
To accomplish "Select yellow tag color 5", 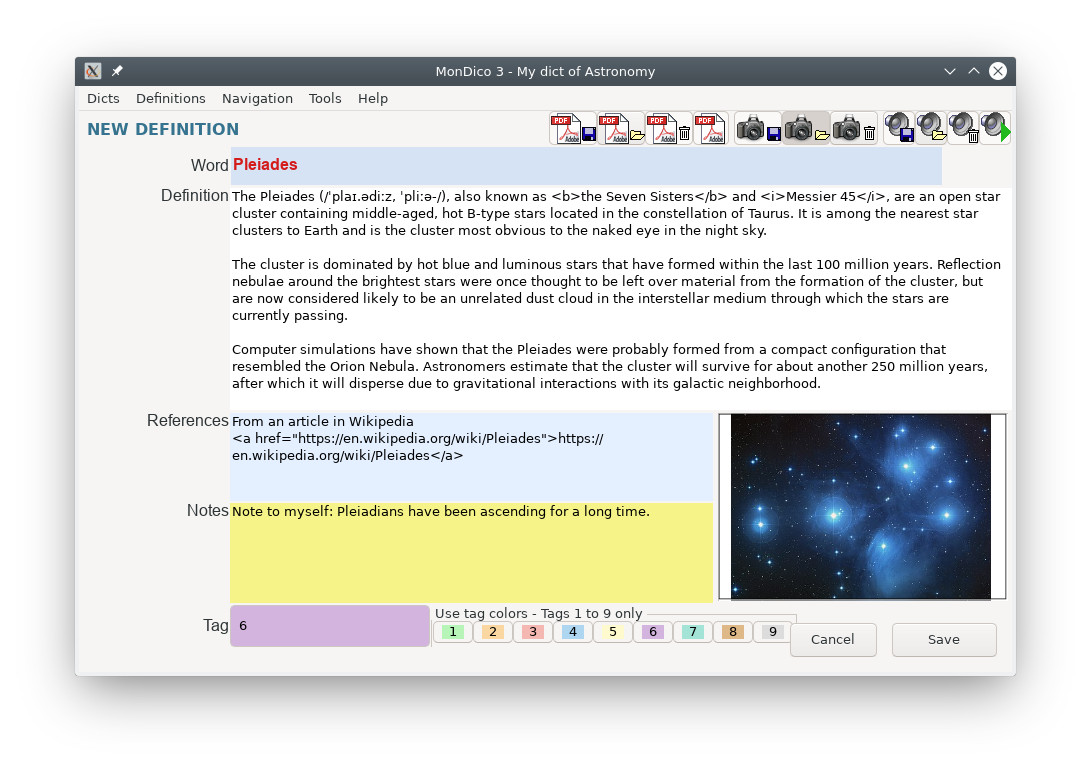I will pyautogui.click(x=613, y=632).
